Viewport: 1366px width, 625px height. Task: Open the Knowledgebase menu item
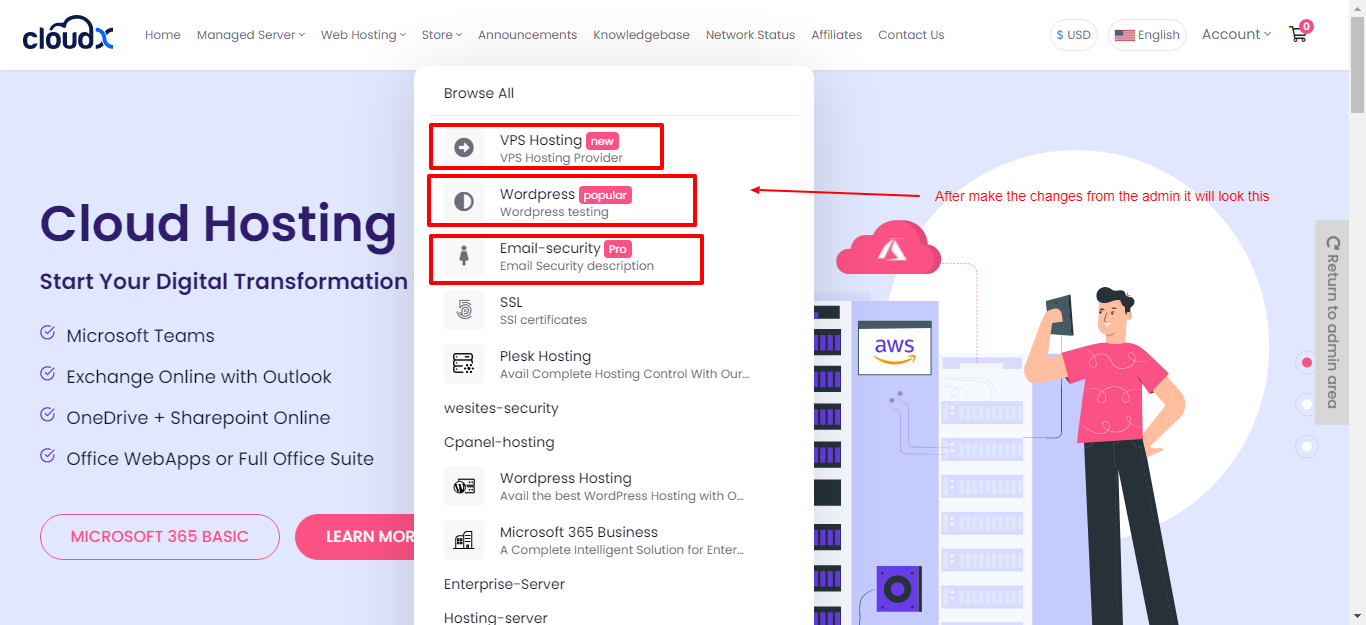click(641, 35)
